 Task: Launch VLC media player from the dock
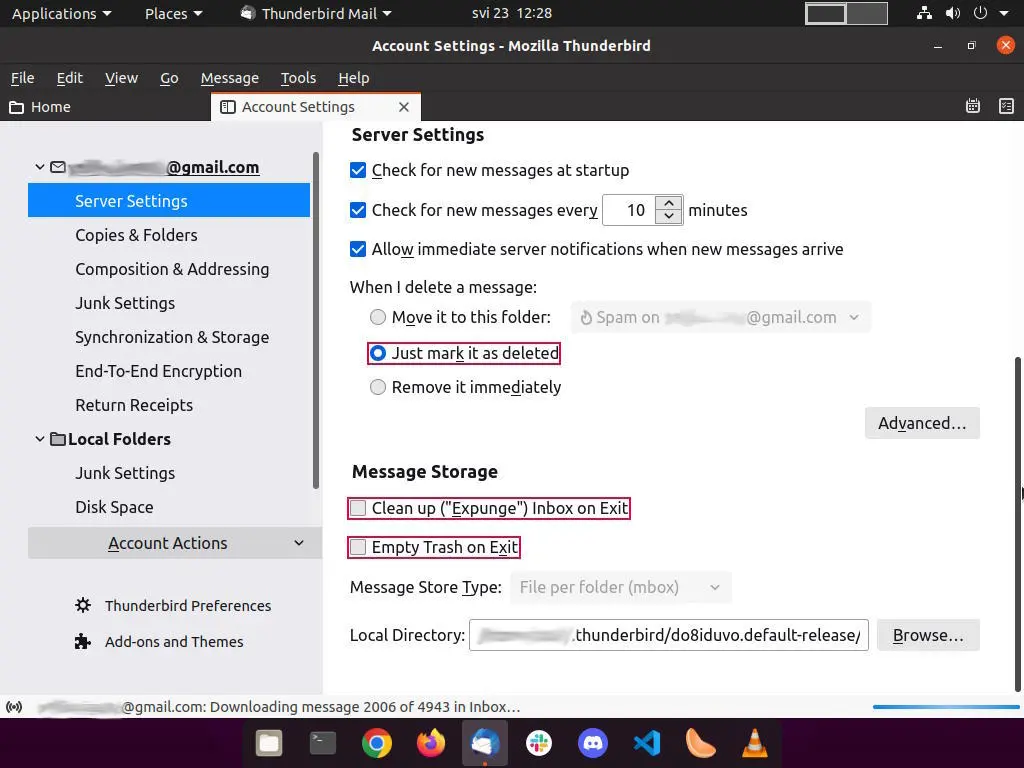pos(753,743)
